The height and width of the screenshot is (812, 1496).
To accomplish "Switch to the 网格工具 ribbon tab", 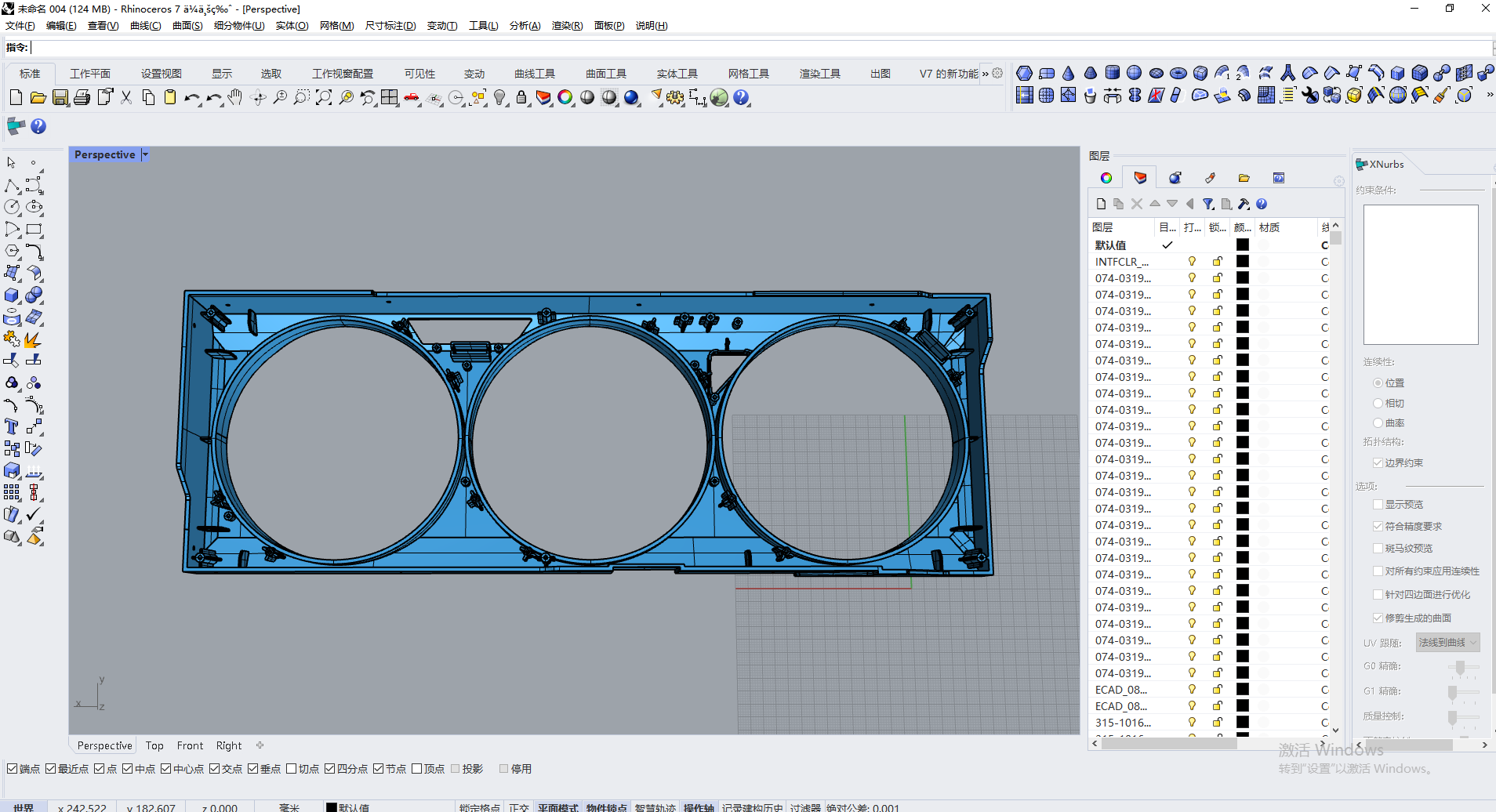I will coord(747,73).
